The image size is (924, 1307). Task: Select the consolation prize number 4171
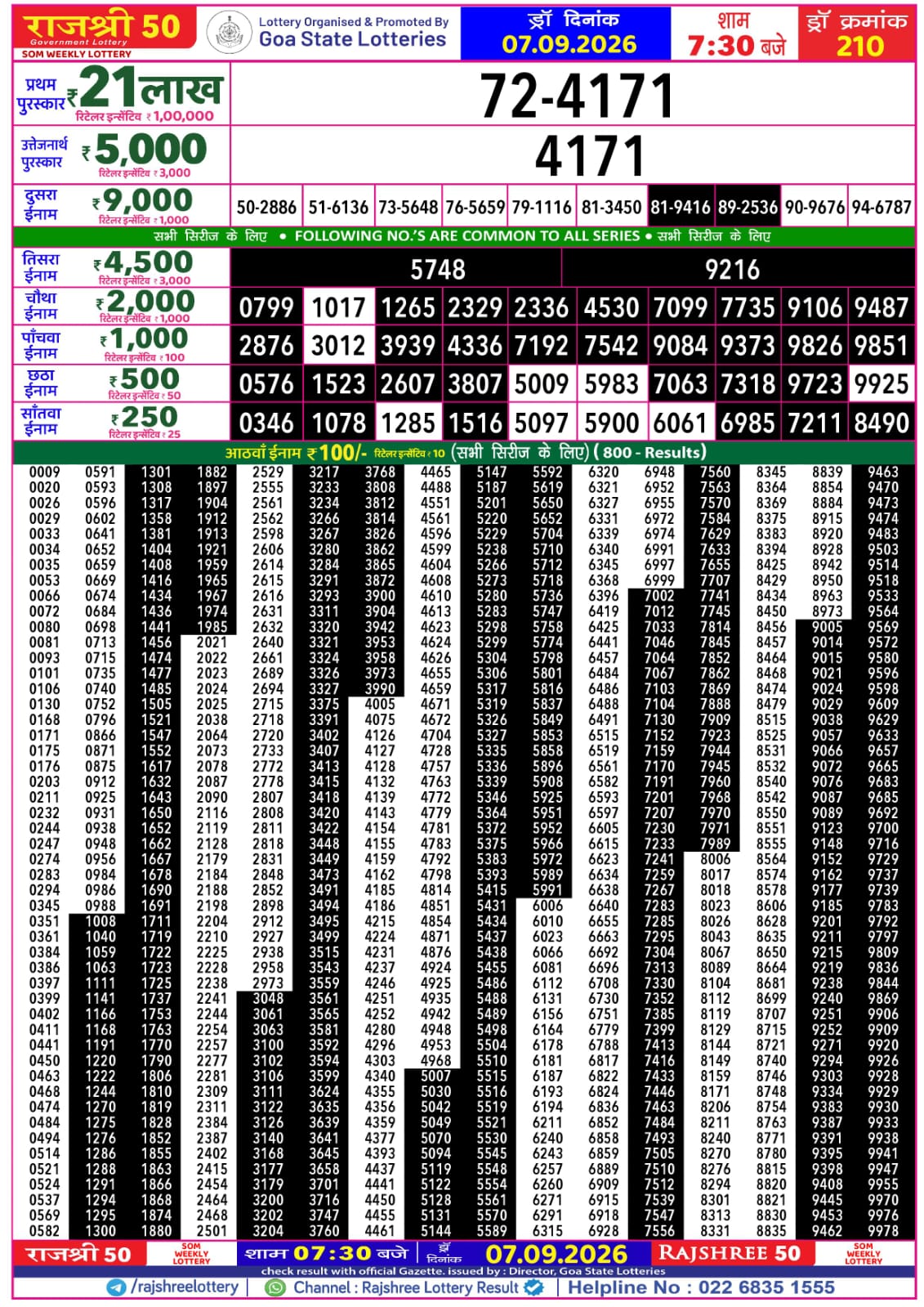tap(590, 156)
